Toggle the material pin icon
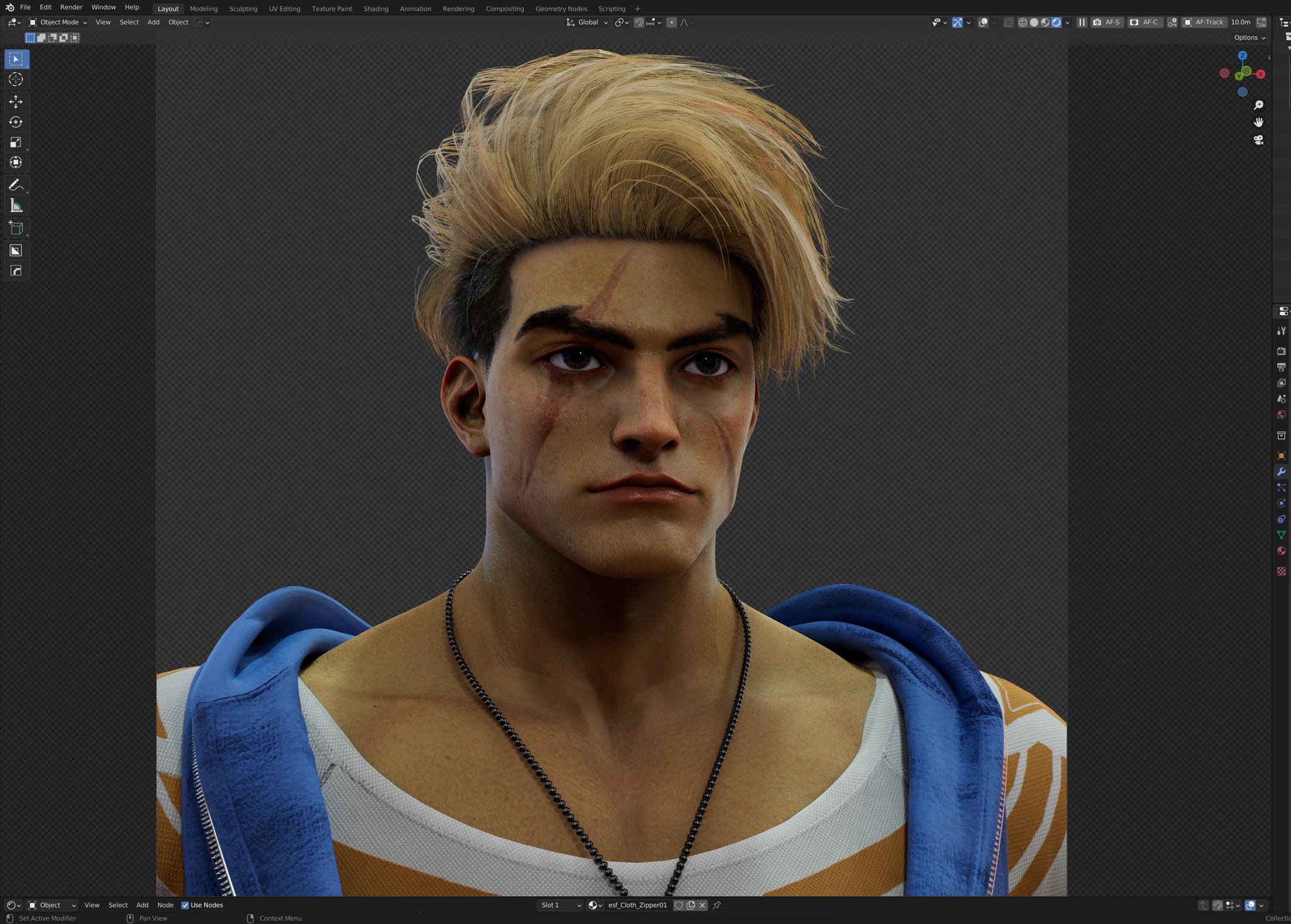Screen dimensions: 1291x924 pyautogui.click(x=717, y=905)
